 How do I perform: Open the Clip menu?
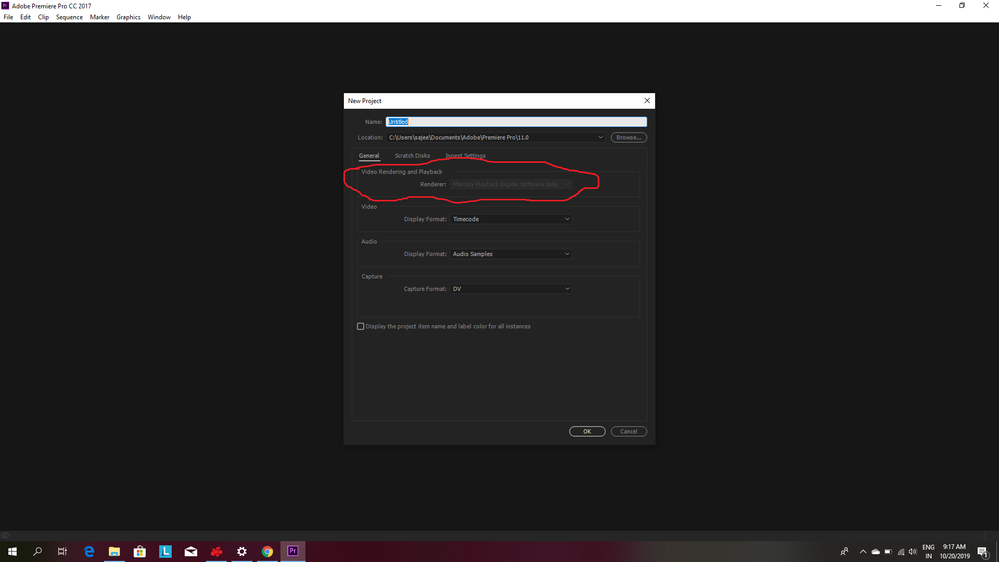[x=43, y=17]
